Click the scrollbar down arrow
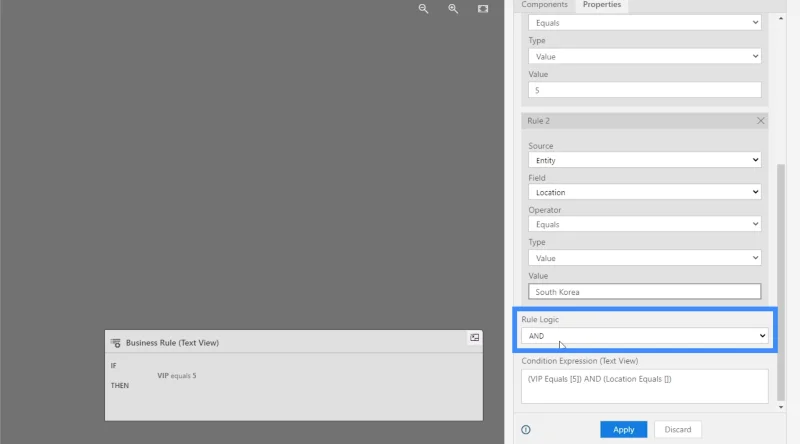The height and width of the screenshot is (444, 800). [x=781, y=407]
